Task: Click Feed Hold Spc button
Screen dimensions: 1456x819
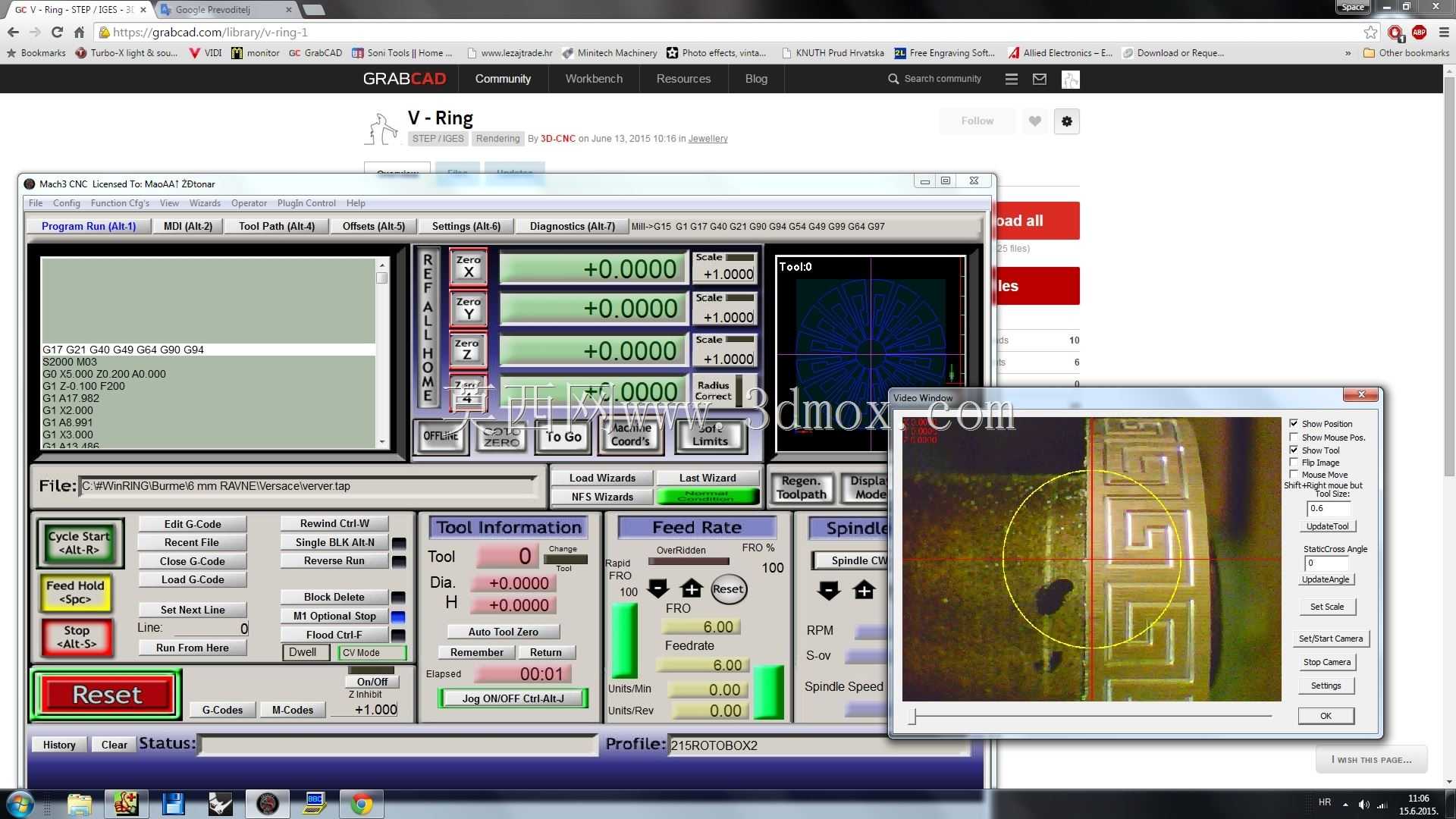Action: pyautogui.click(x=75, y=592)
